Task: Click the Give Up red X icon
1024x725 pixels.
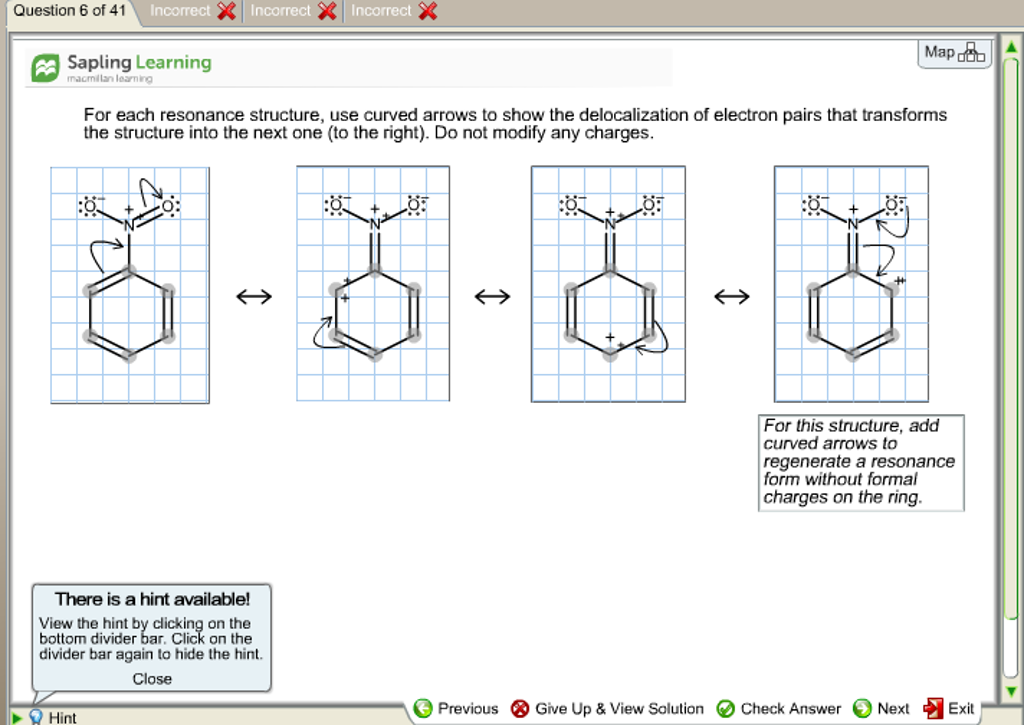Action: click(x=520, y=708)
